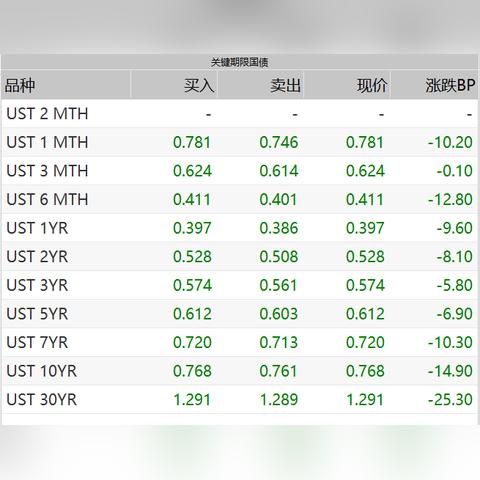Select UST 7YR ask value 0.713
Image resolution: width=480 pixels, height=480 pixels.
[279, 342]
